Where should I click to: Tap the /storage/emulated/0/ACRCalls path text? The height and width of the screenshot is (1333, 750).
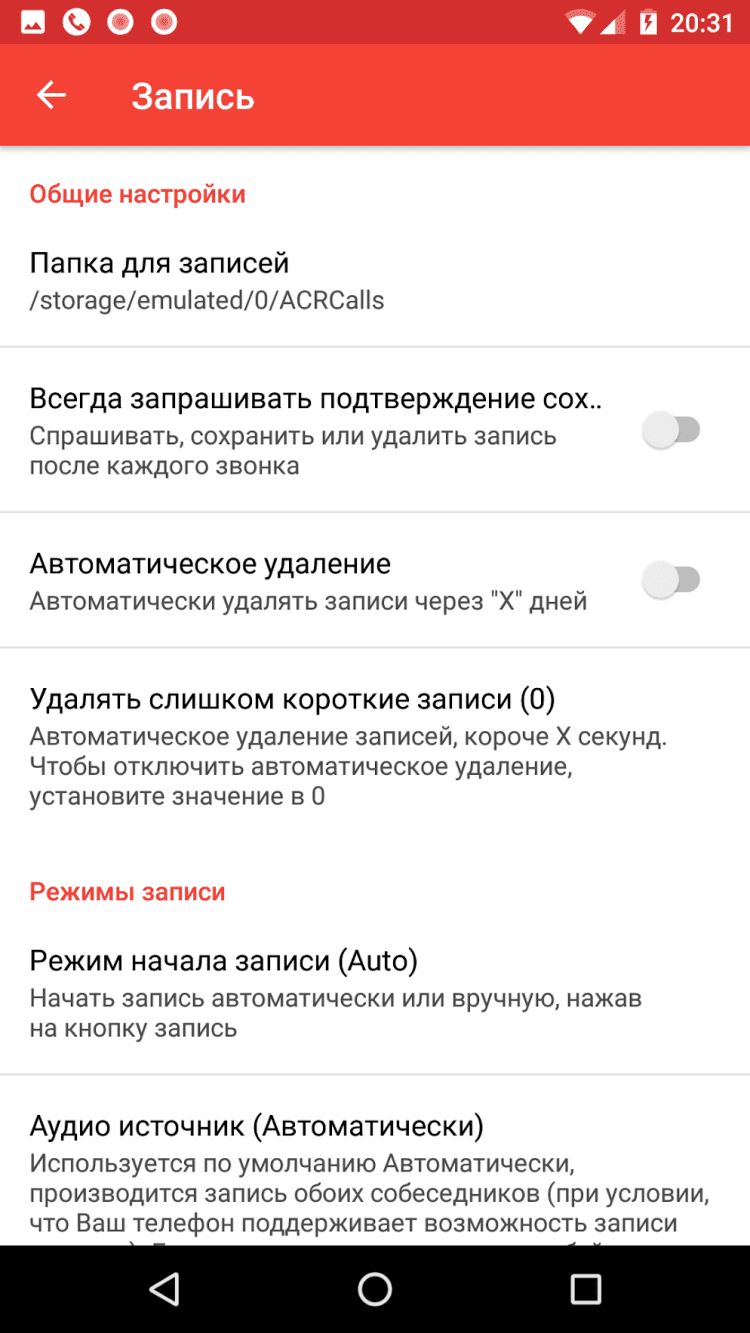click(x=207, y=300)
